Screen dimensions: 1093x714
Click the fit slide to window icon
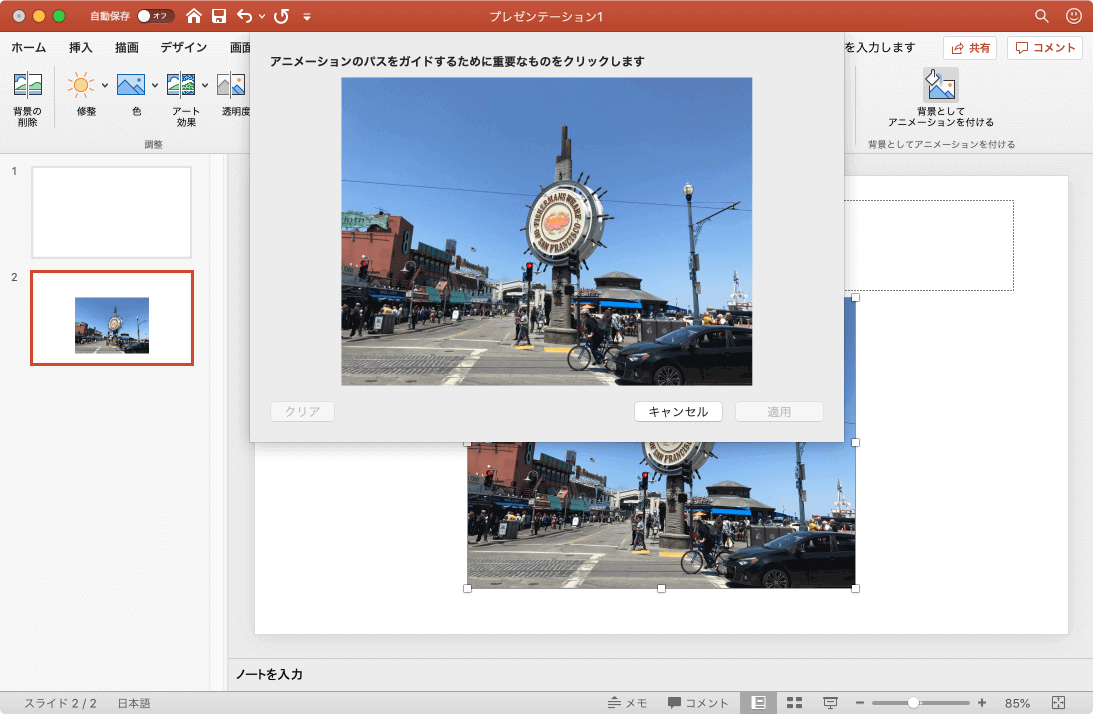coord(1058,703)
